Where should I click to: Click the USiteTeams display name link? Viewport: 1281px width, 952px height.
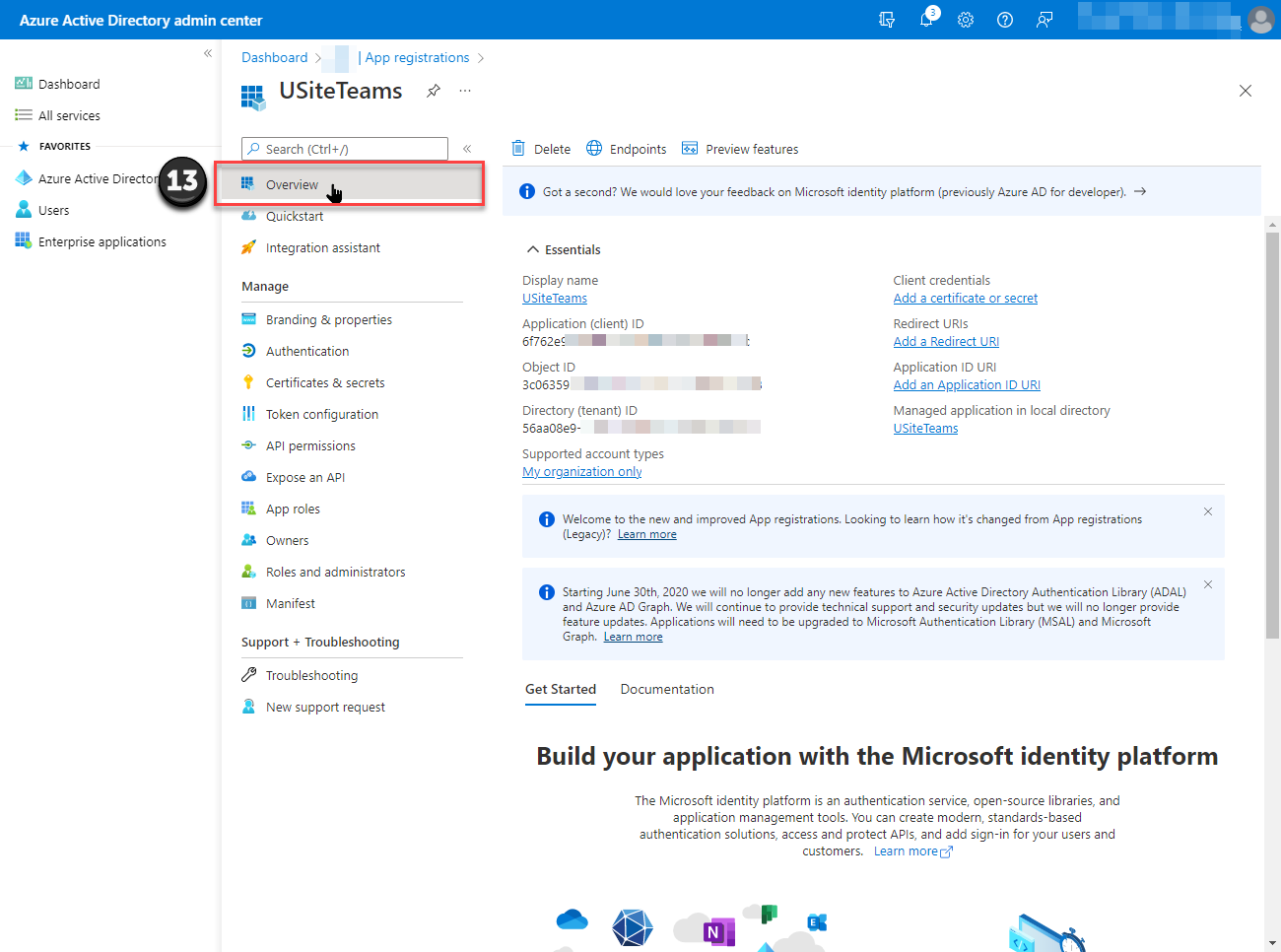click(555, 298)
